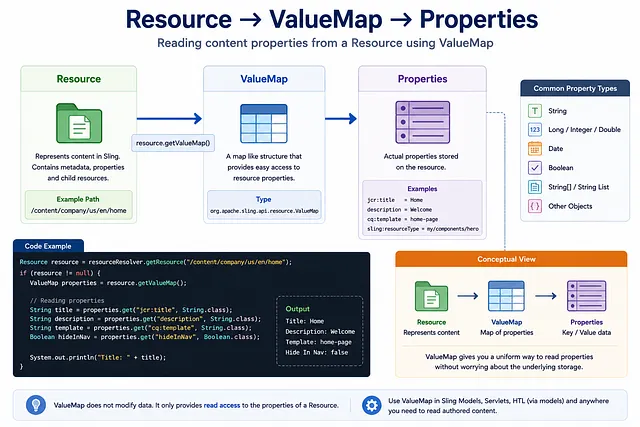Viewport: 640px width, 427px height.
Task: Click 'Map of properties' caption
Action: (507, 332)
